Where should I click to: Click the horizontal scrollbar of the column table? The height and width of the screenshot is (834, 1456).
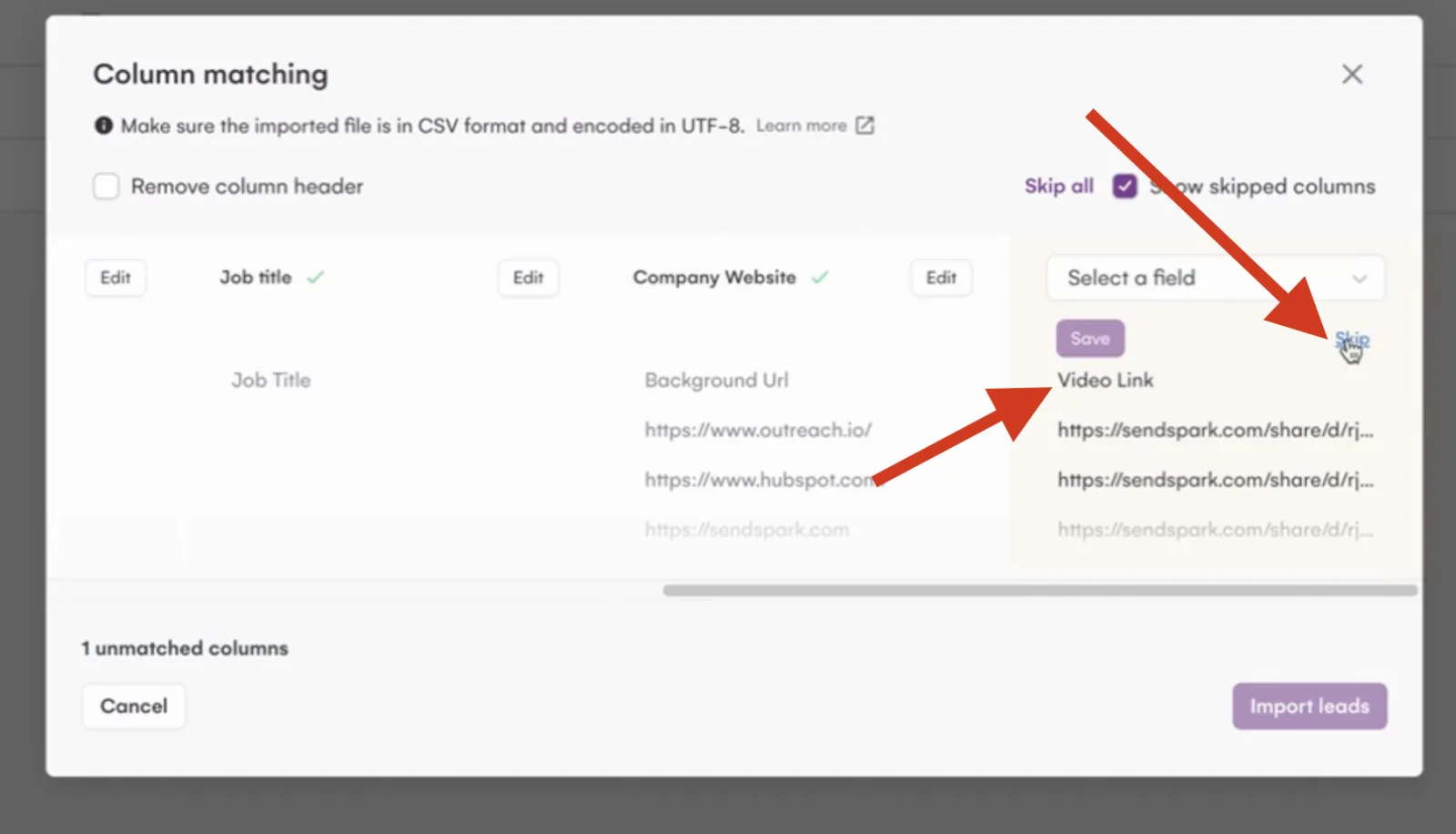pyautogui.click(x=1040, y=591)
